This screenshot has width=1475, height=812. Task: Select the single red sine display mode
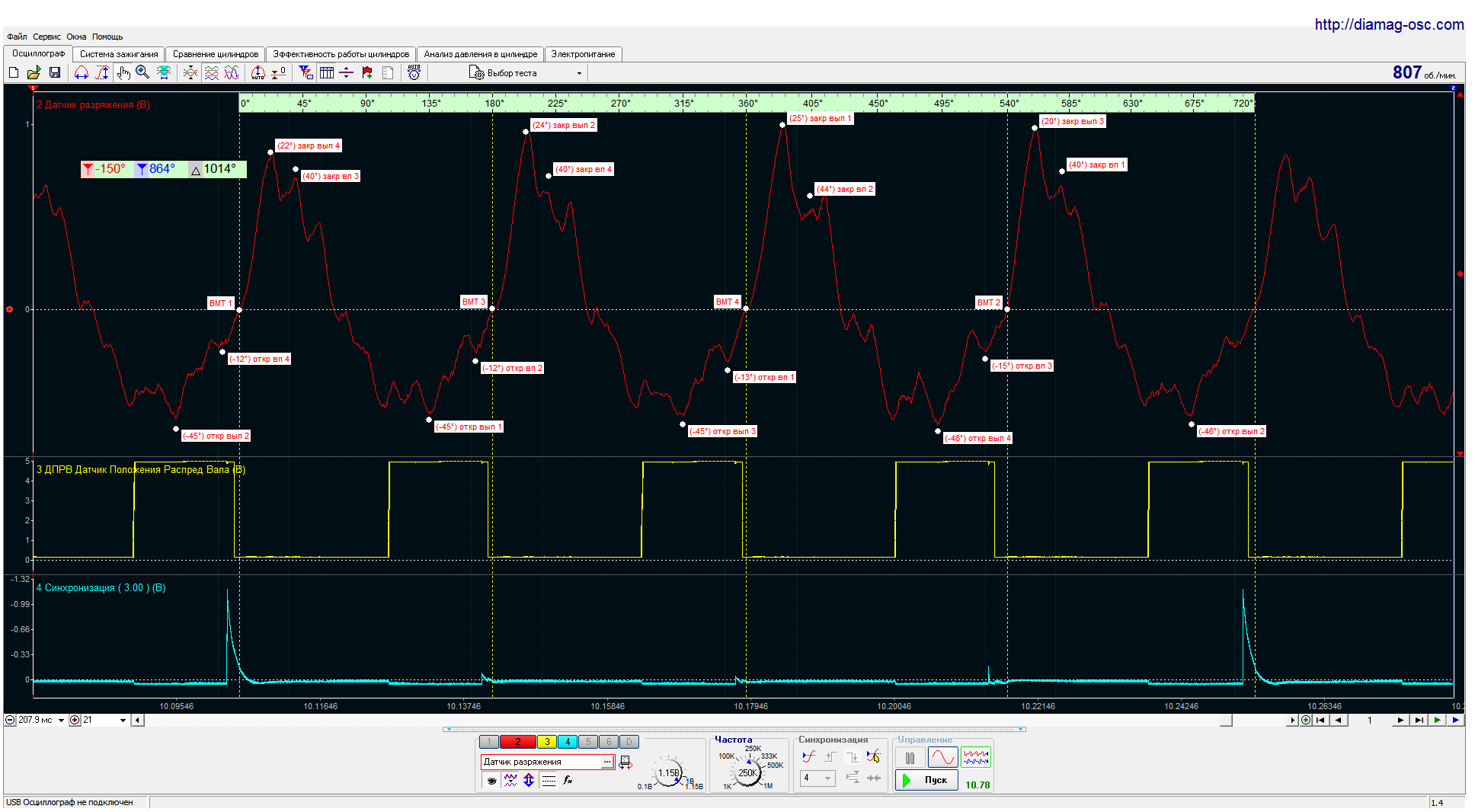coord(942,758)
